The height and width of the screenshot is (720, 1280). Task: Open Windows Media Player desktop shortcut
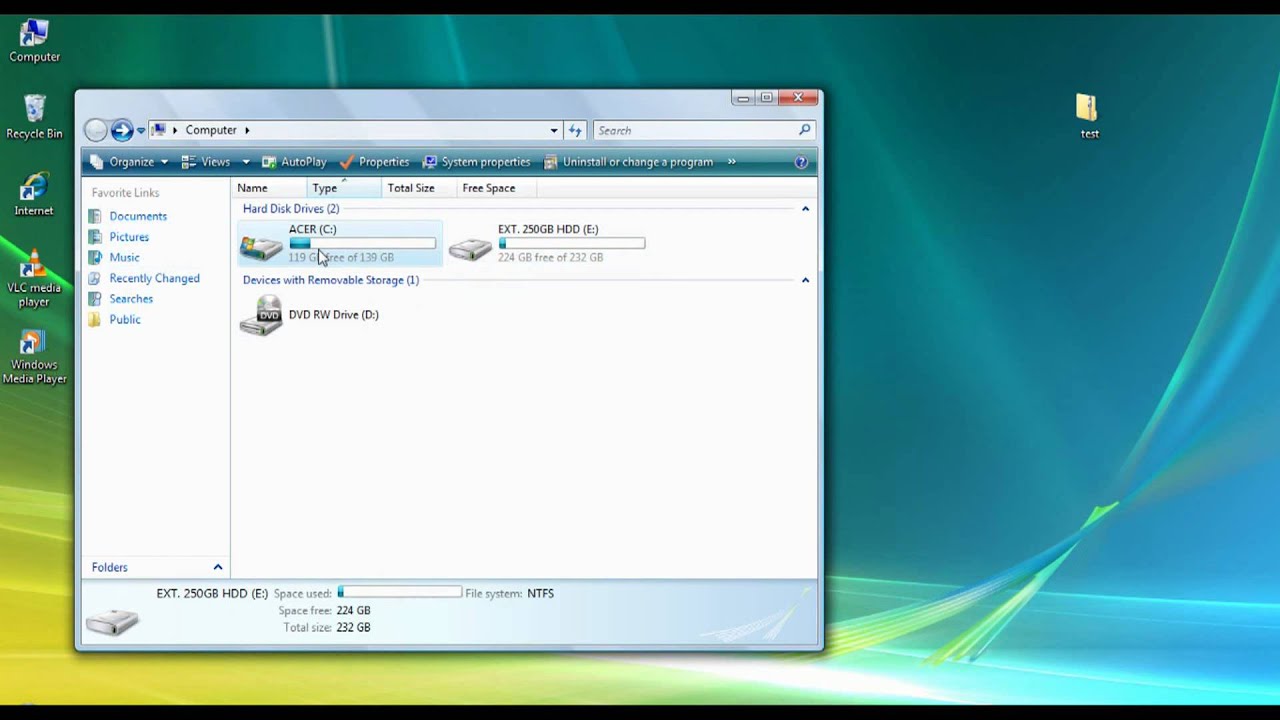click(x=34, y=358)
